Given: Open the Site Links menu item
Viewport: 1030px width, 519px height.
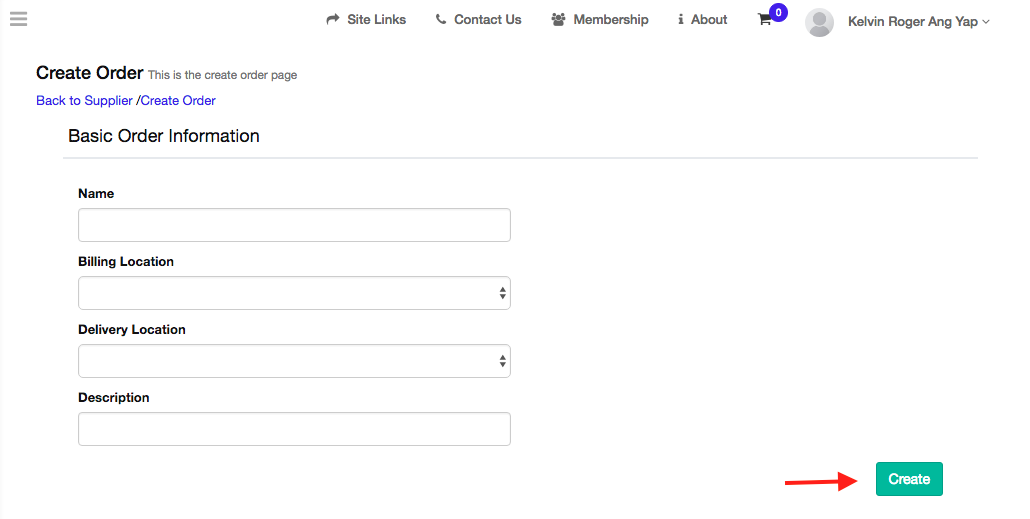Looking at the screenshot, I should pyautogui.click(x=376, y=20).
